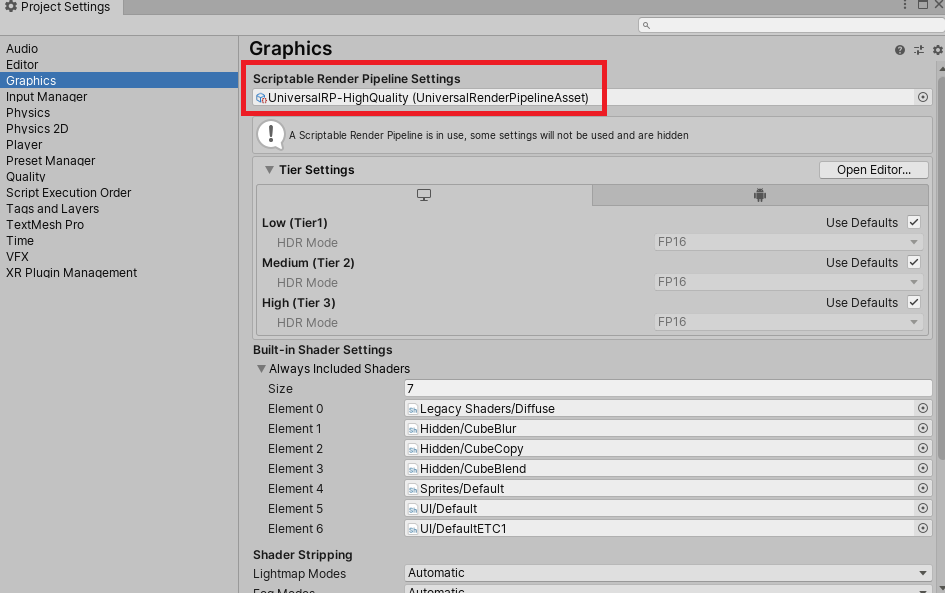Viewport: 945px width, 593px height.
Task: Click the Element 4 Sprites/Default field
Action: tap(668, 488)
